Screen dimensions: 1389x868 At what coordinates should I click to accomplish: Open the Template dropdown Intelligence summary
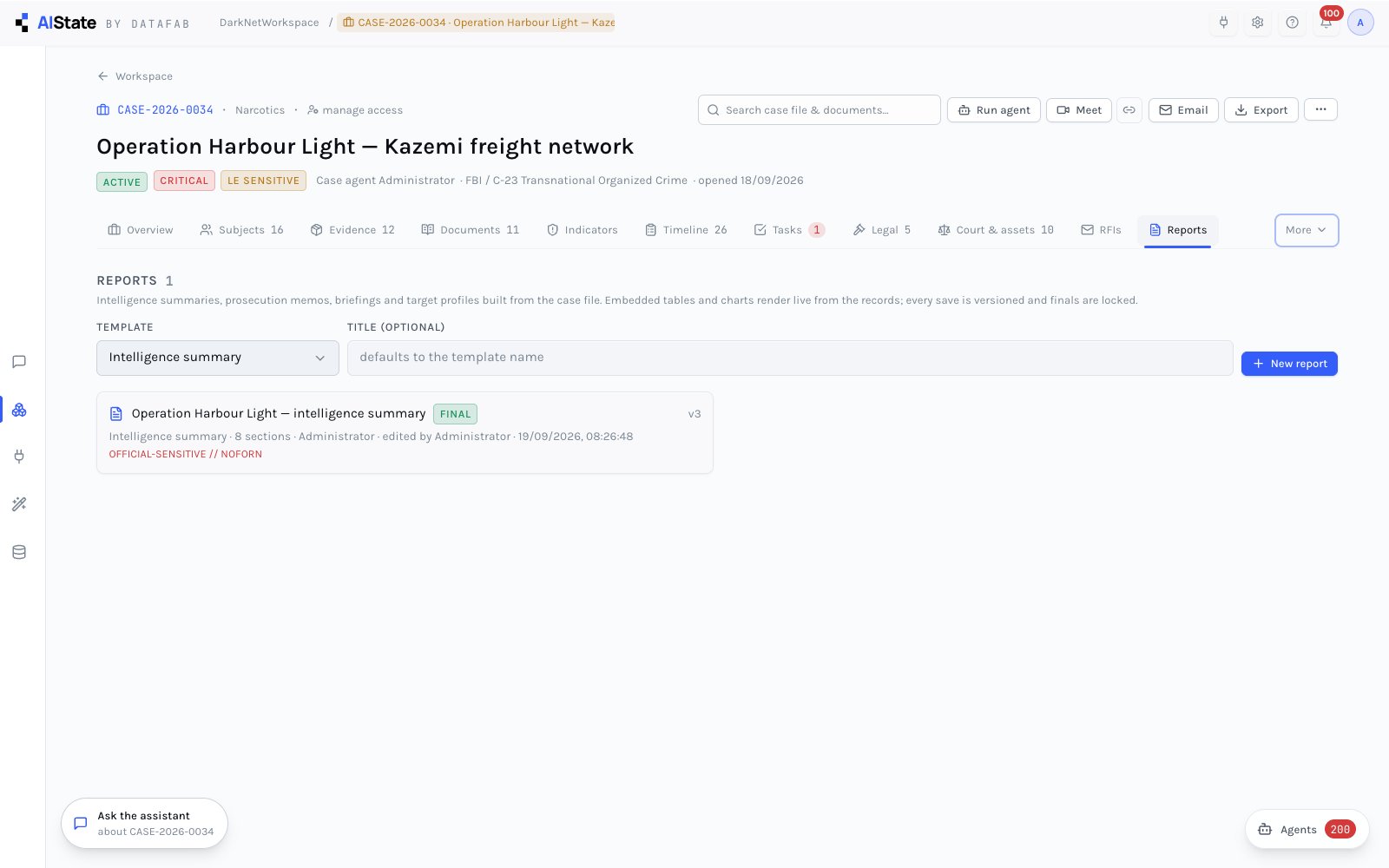(x=218, y=358)
